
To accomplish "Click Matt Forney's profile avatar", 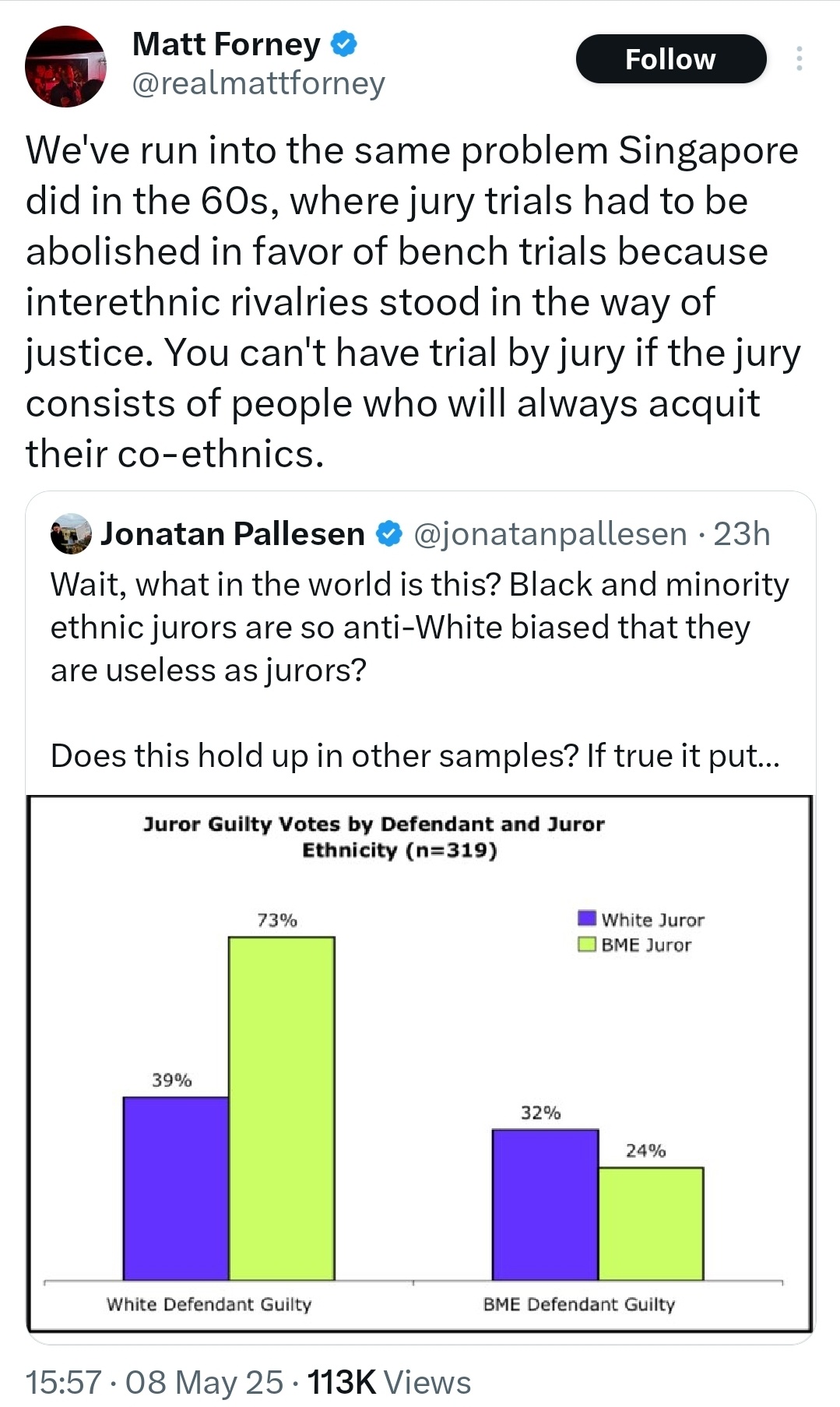I will coord(65,66).
